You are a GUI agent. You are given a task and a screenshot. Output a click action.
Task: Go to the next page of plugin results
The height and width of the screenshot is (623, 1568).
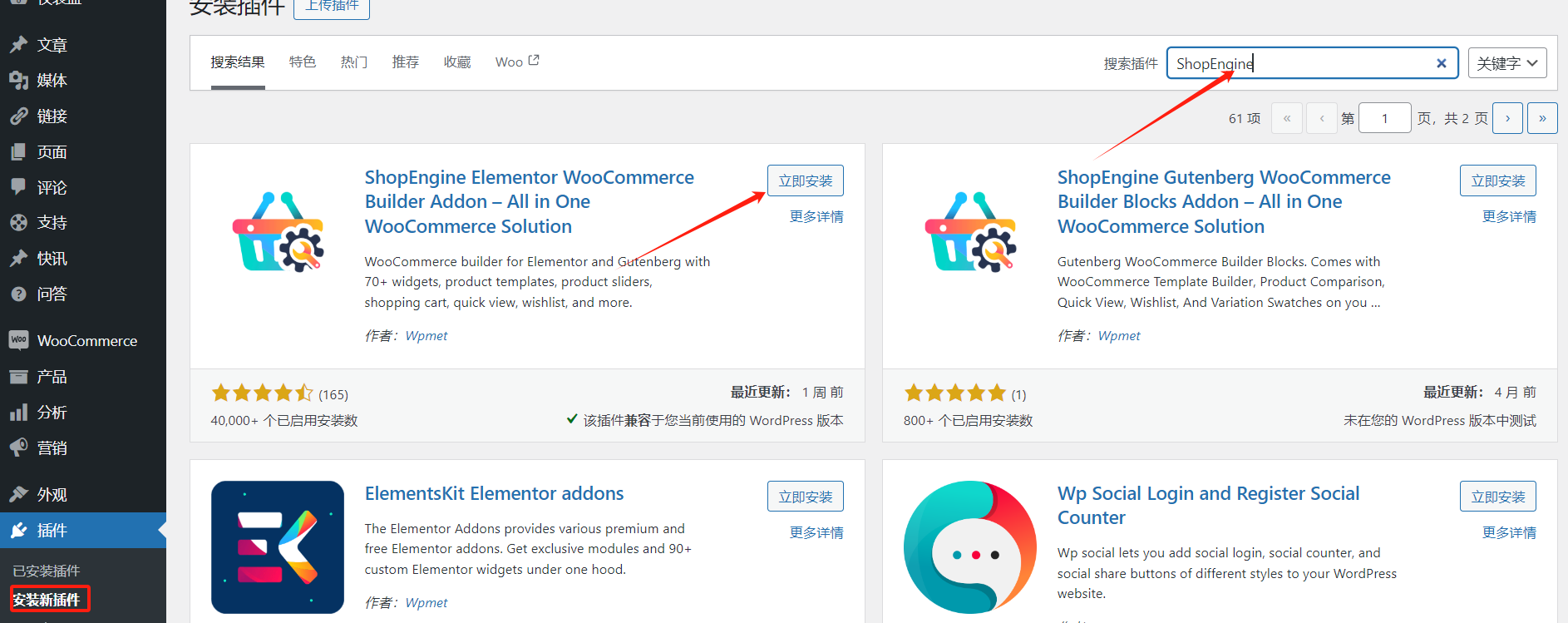[1507, 117]
